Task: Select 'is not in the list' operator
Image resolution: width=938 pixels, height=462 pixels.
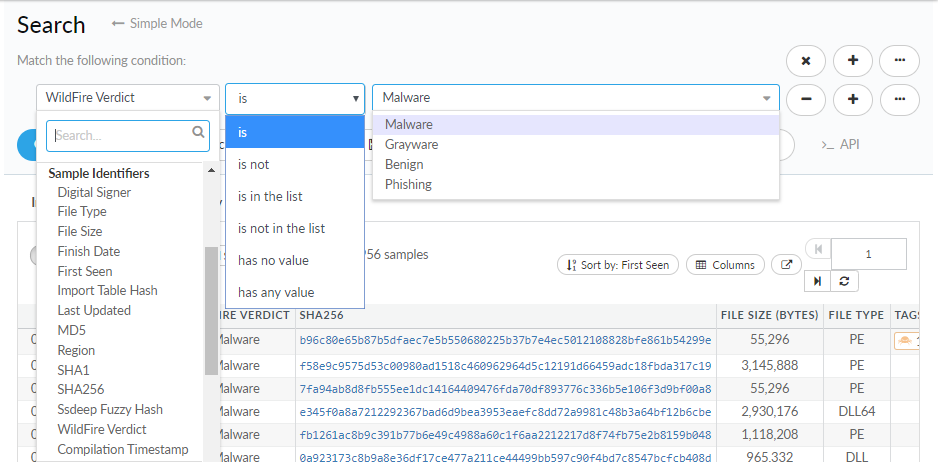Action: pos(281,228)
